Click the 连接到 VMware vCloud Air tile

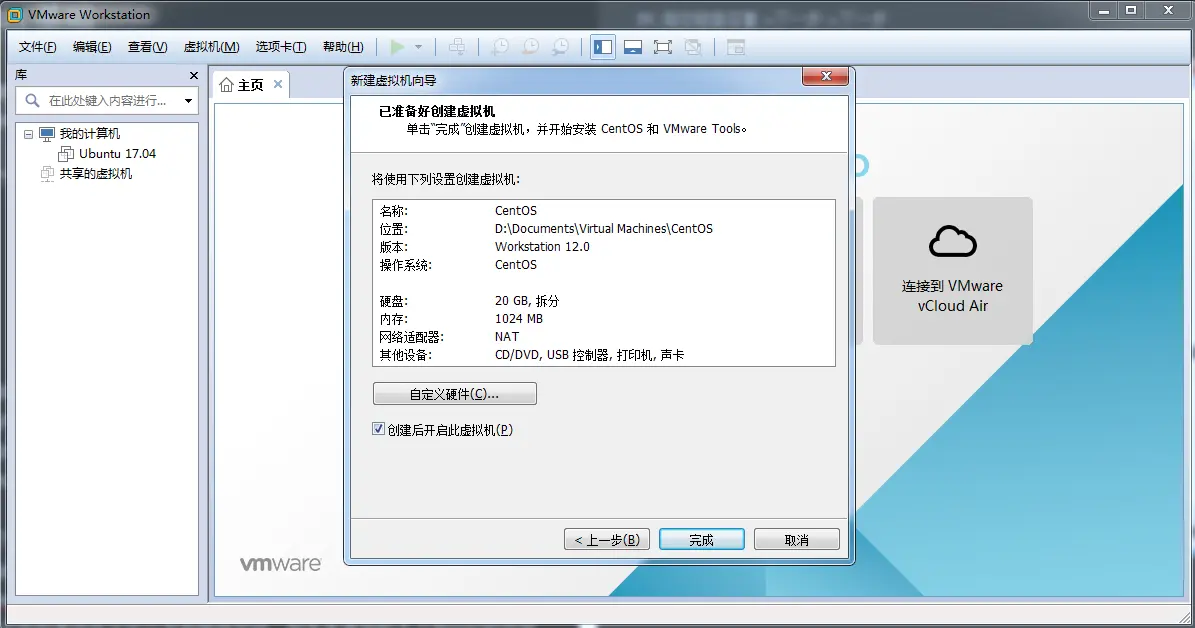click(953, 271)
